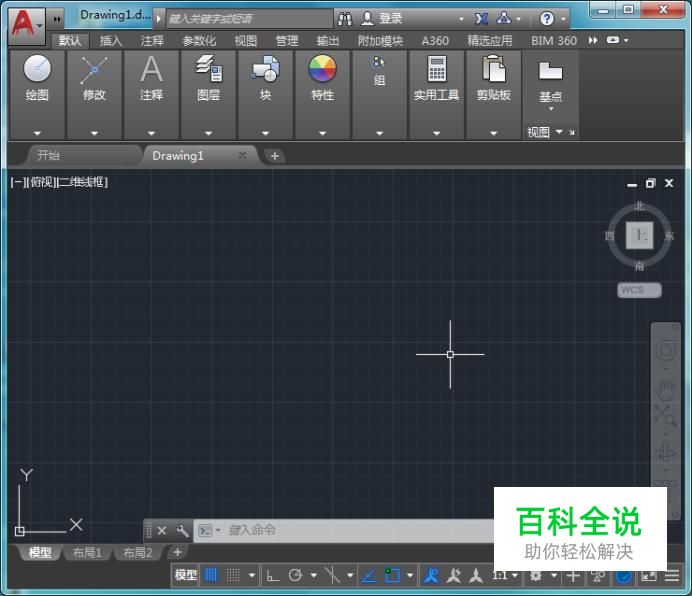The height and width of the screenshot is (596, 692).
Task: Click the 登录 (Sign In) button
Action: pyautogui.click(x=390, y=18)
